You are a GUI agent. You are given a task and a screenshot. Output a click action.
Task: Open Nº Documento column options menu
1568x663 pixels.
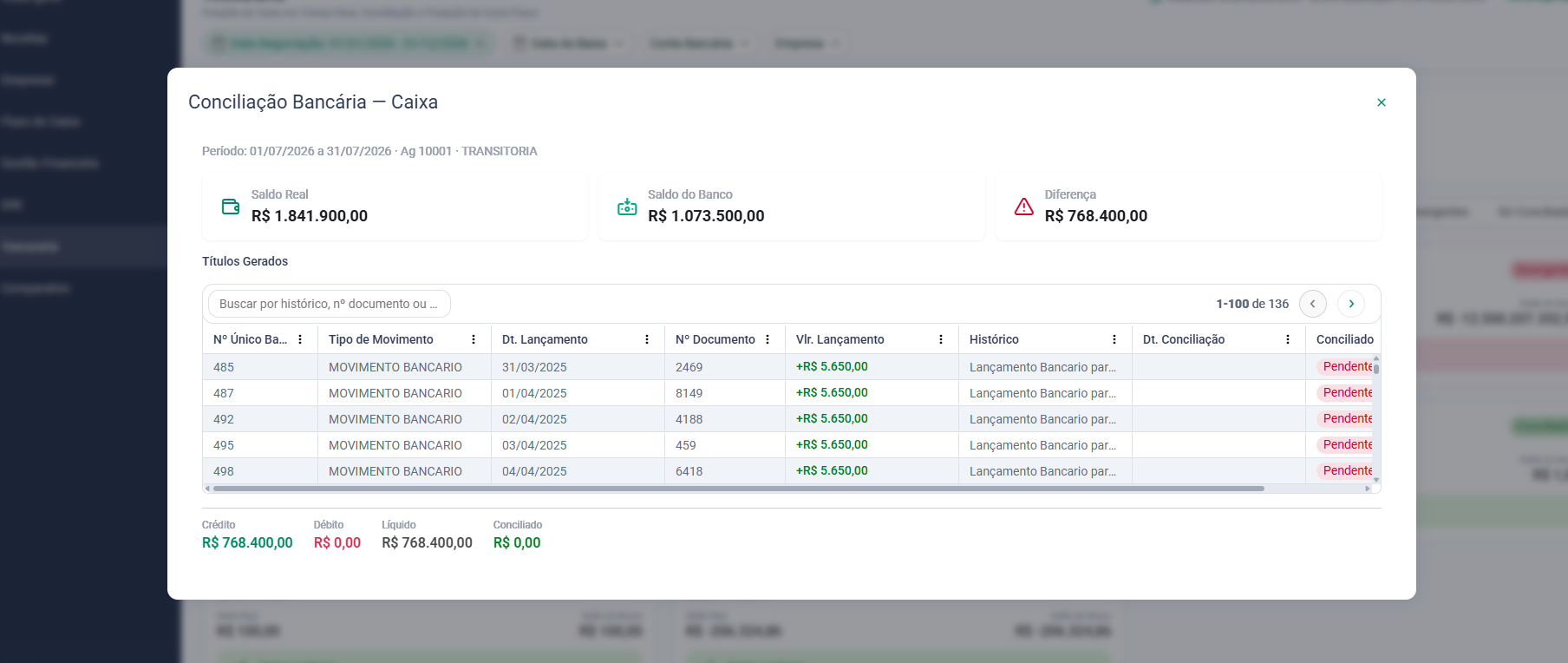point(768,339)
